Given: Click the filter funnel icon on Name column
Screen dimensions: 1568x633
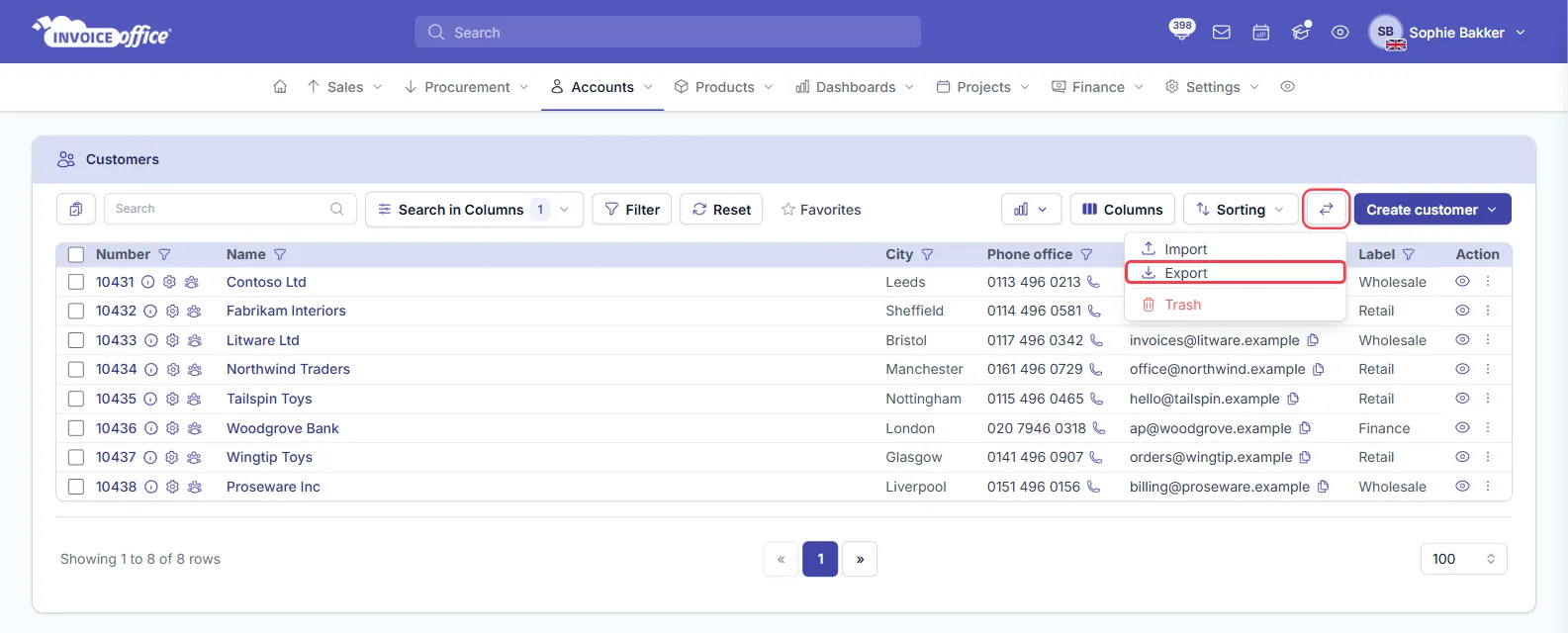Looking at the screenshot, I should pyautogui.click(x=280, y=254).
